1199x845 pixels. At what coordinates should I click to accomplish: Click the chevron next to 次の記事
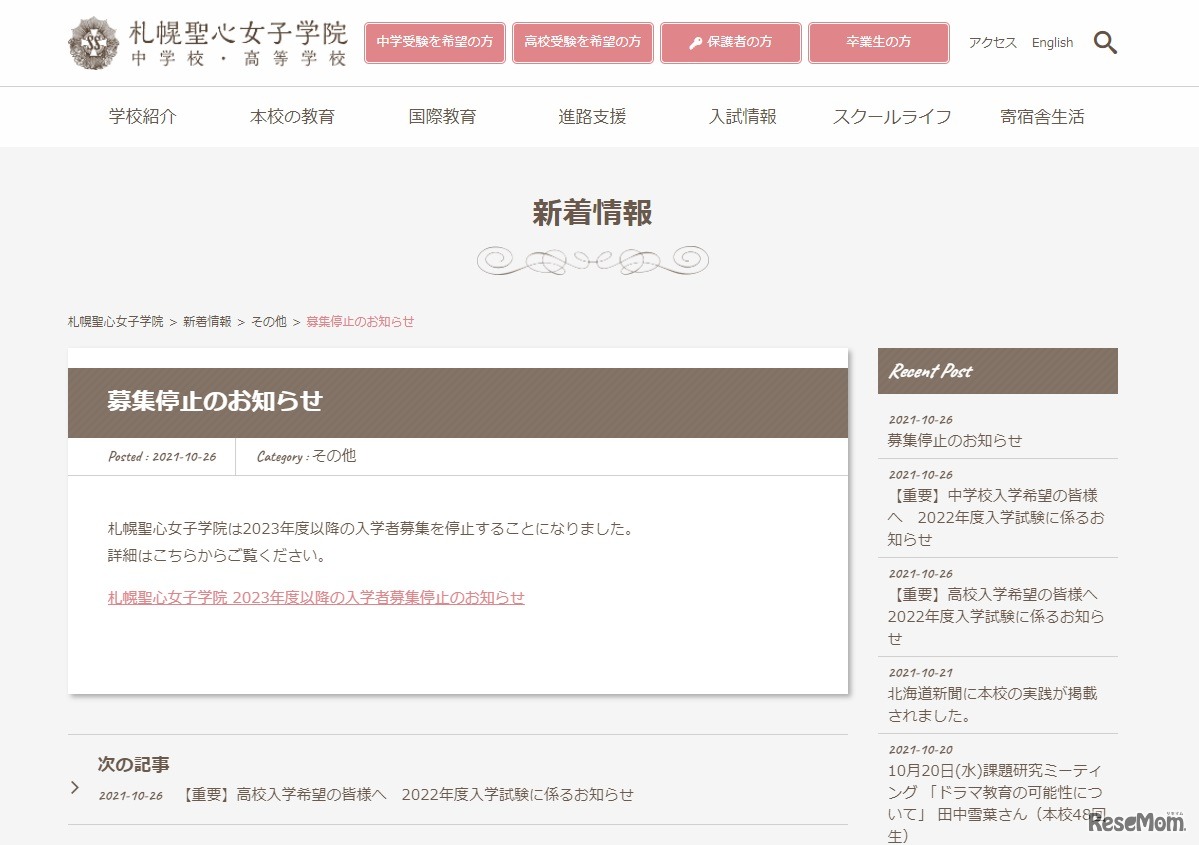75,787
